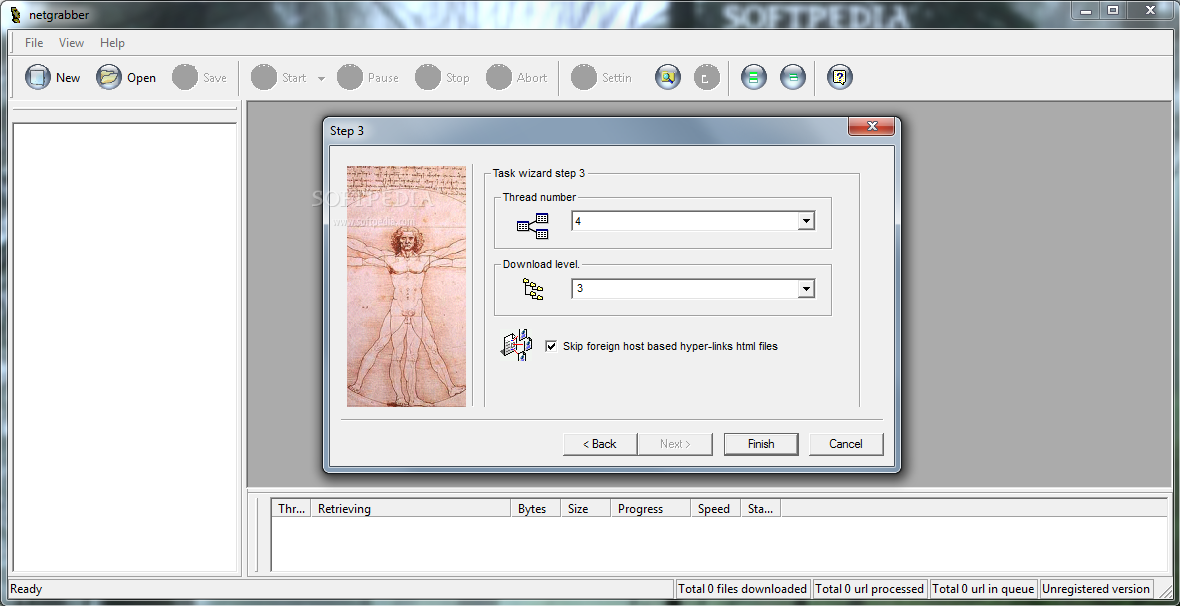Open the Help menu
1180x606 pixels.
[x=112, y=43]
